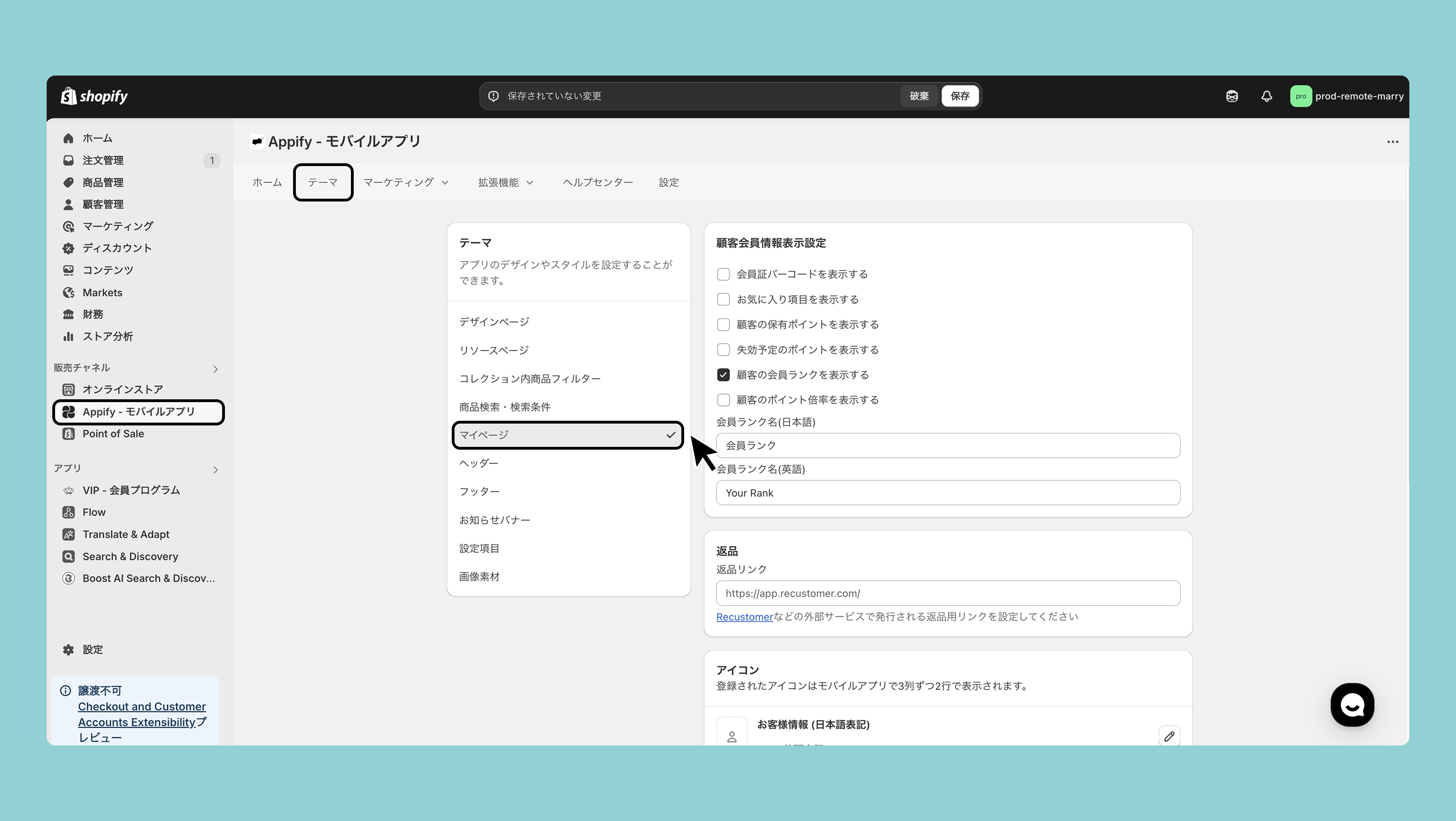Click the 会員ランク名(日本語) input field
The height and width of the screenshot is (821, 1456).
pos(948,445)
